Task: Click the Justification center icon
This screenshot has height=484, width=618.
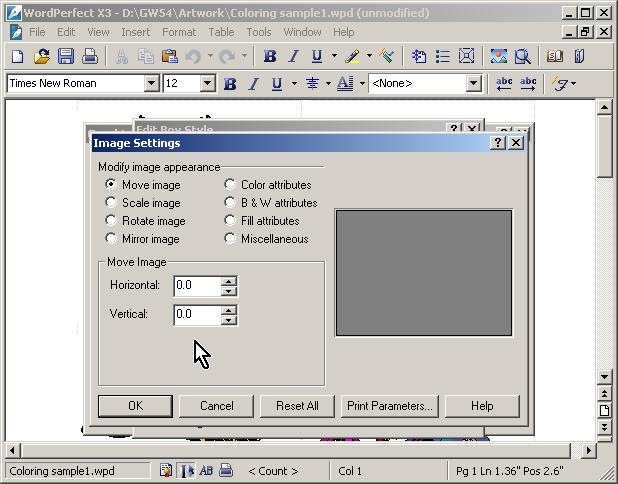Action: [x=312, y=84]
